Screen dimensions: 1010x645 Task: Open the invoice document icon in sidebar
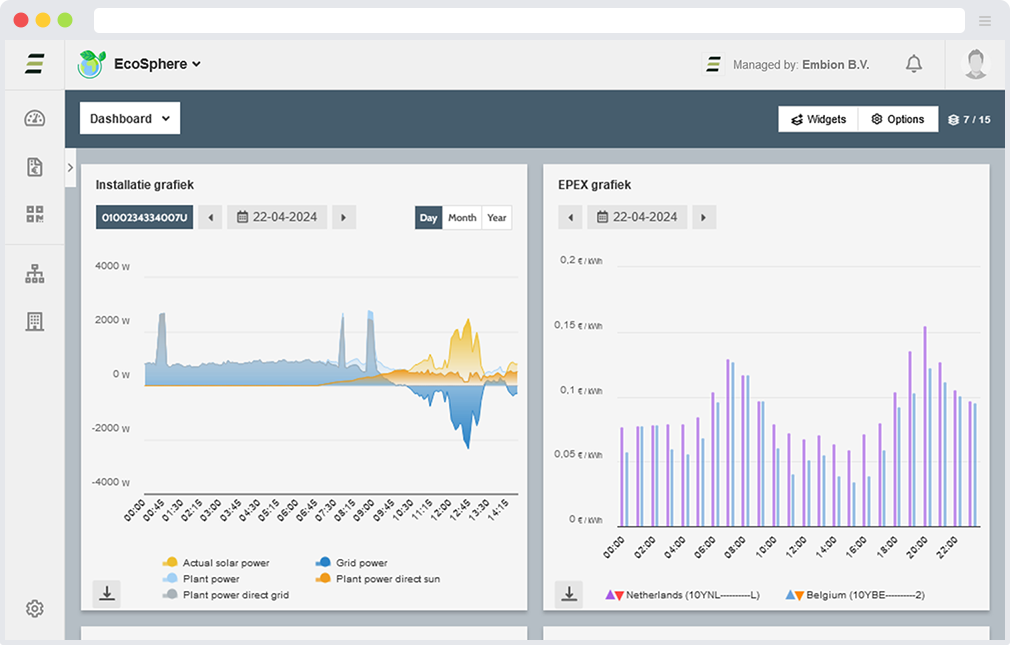click(35, 167)
